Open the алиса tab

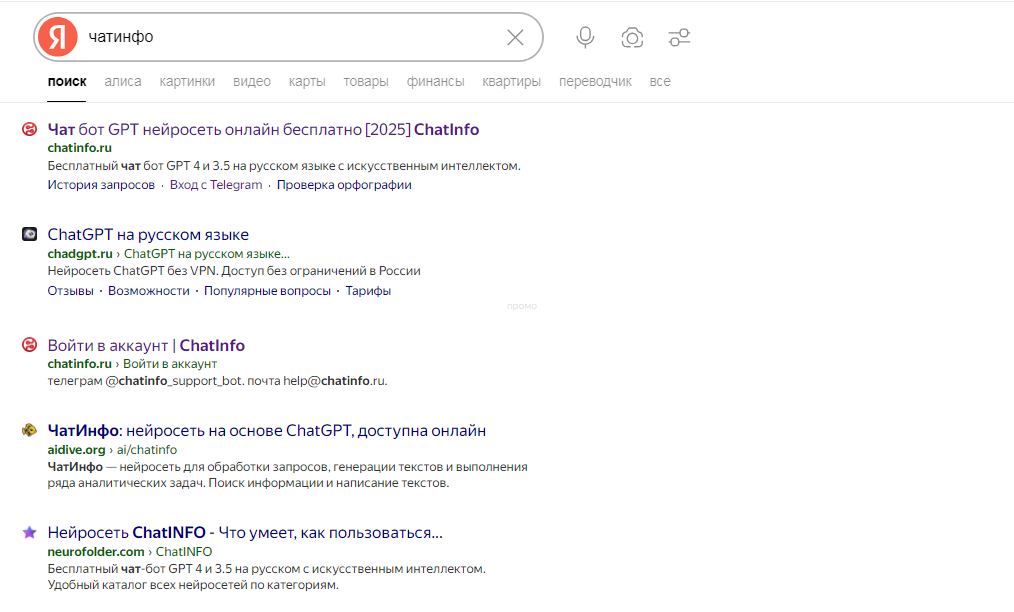click(x=123, y=82)
